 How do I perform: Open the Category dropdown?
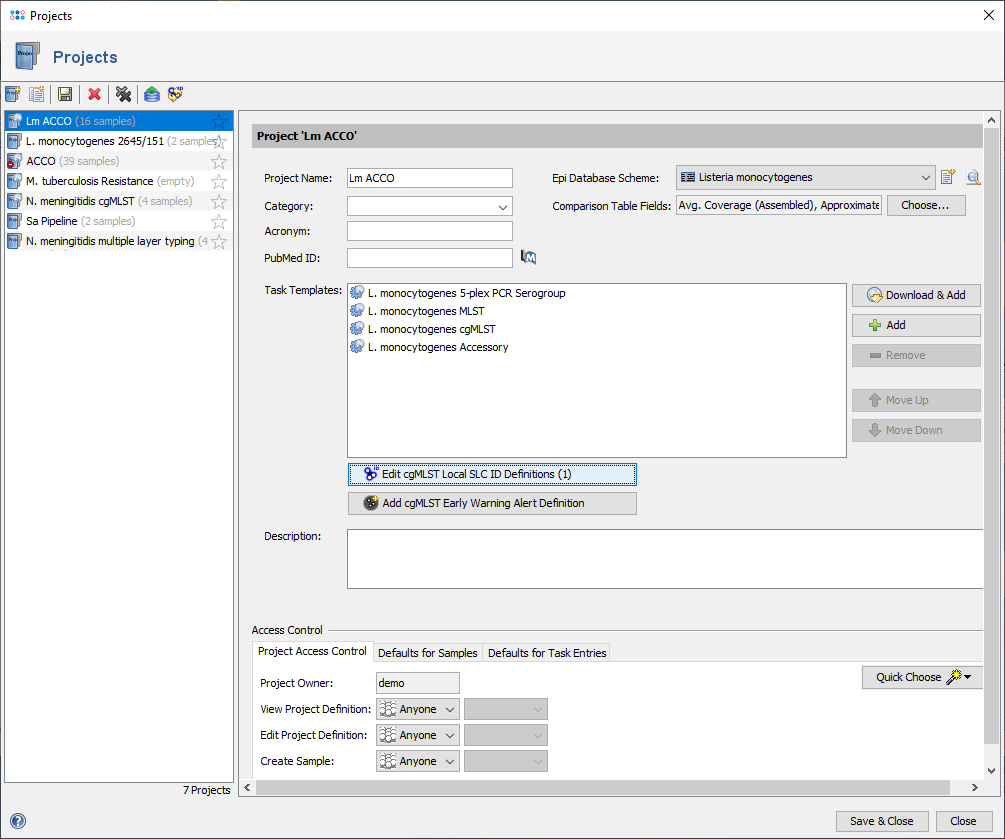(x=502, y=206)
